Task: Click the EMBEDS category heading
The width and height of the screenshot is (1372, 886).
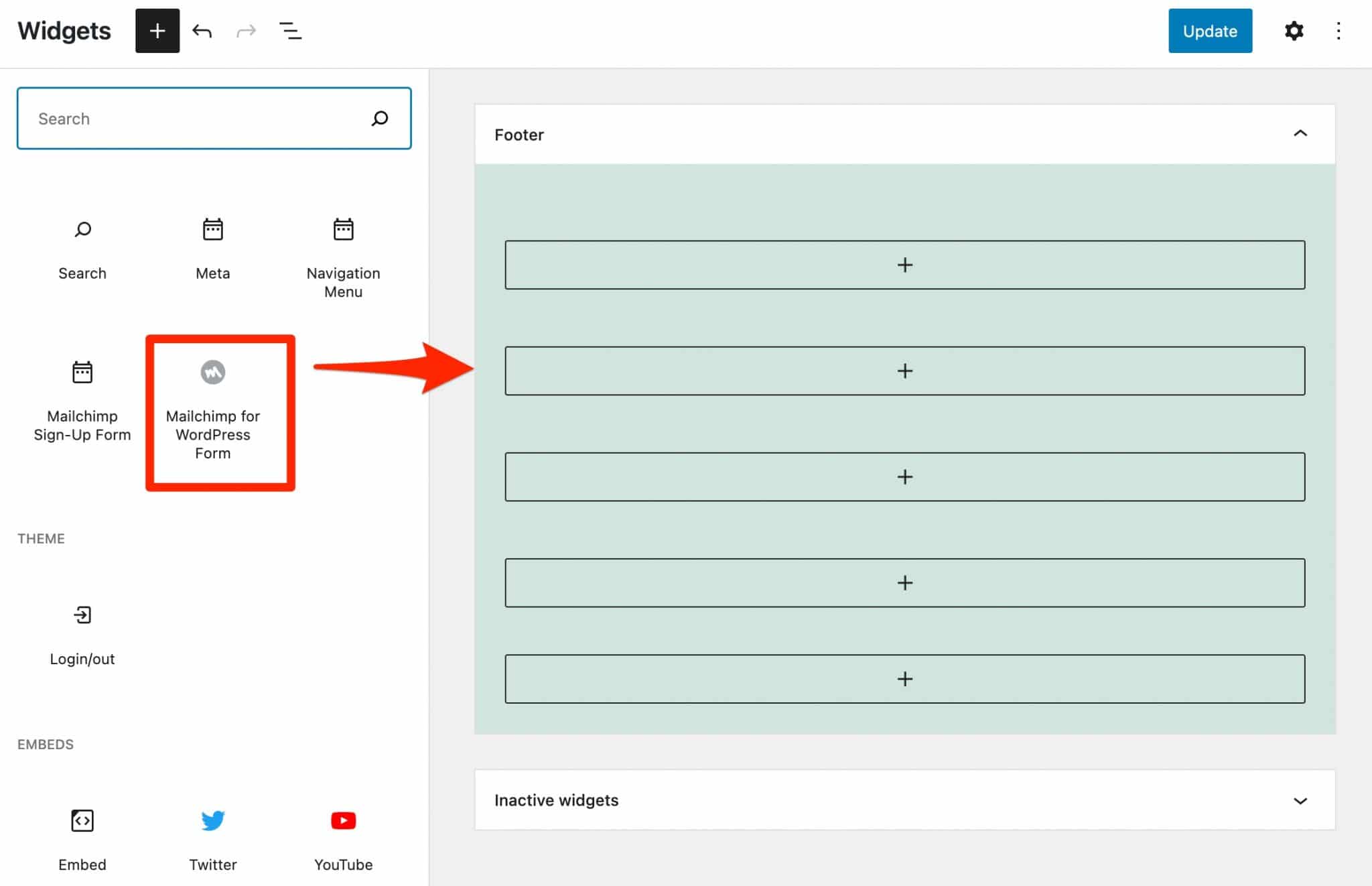Action: 46,745
